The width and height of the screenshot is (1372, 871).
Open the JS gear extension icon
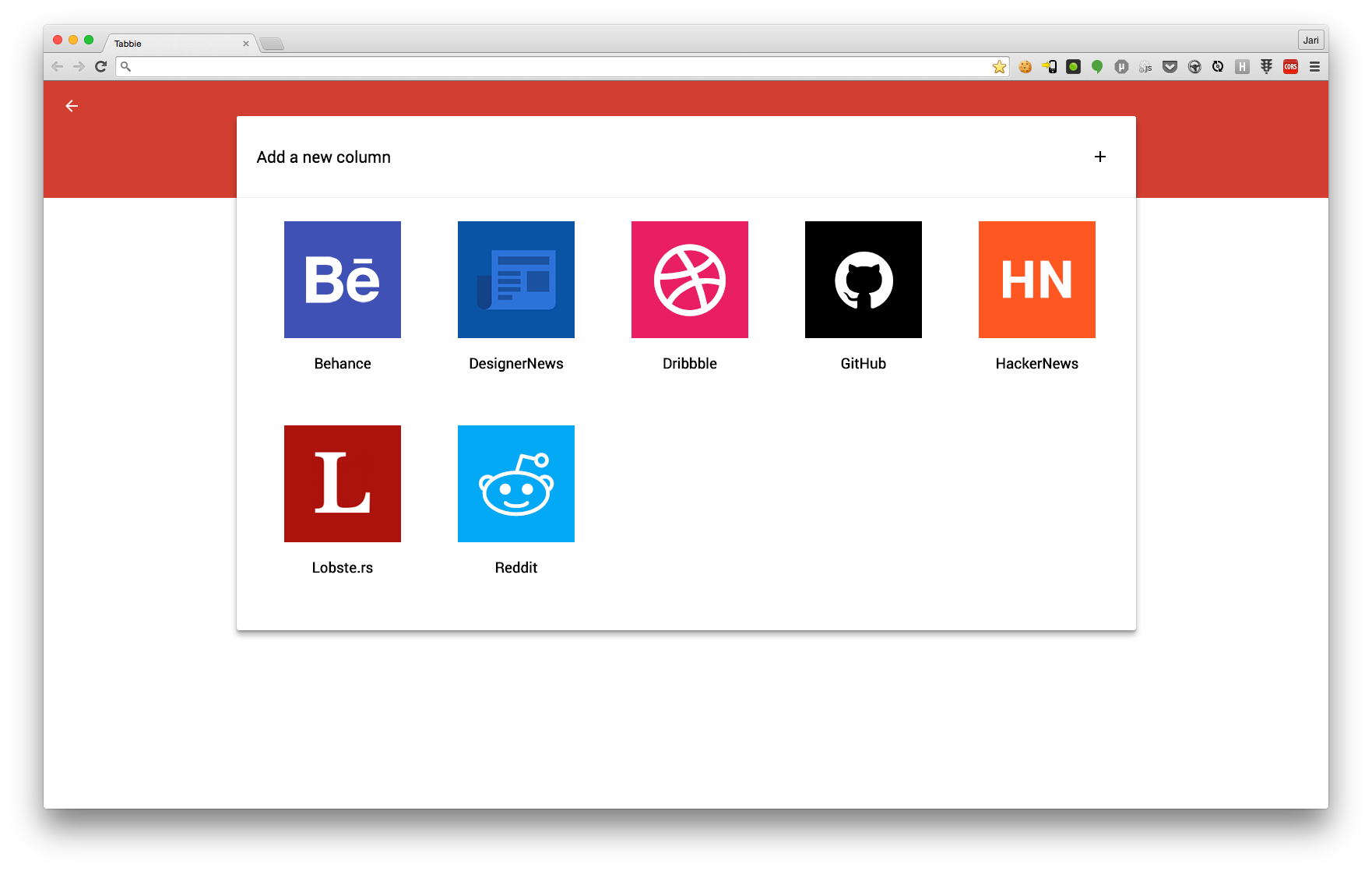click(1145, 67)
